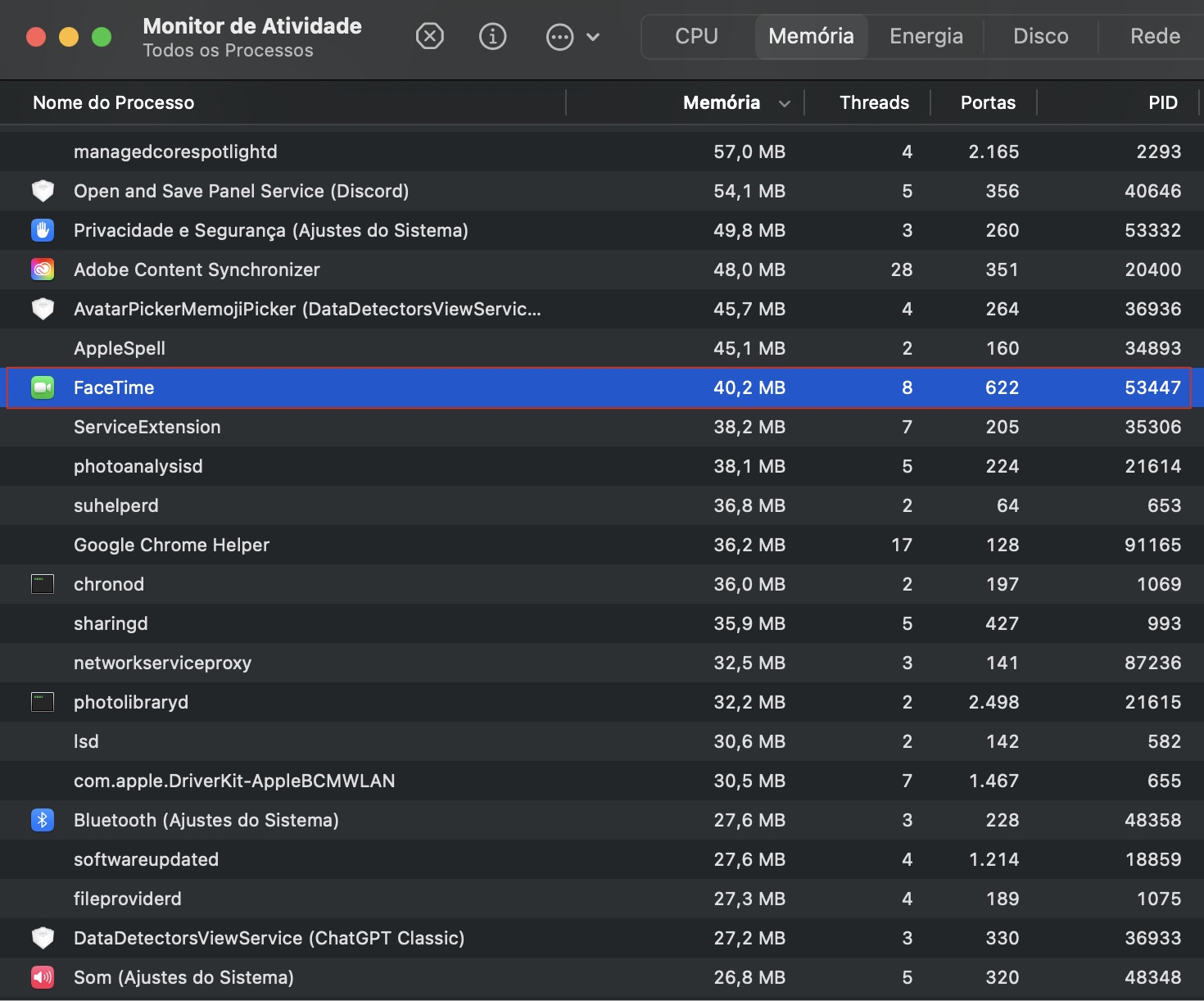Sort by the Threads column header
This screenshot has width=1204, height=1001.
tap(874, 102)
